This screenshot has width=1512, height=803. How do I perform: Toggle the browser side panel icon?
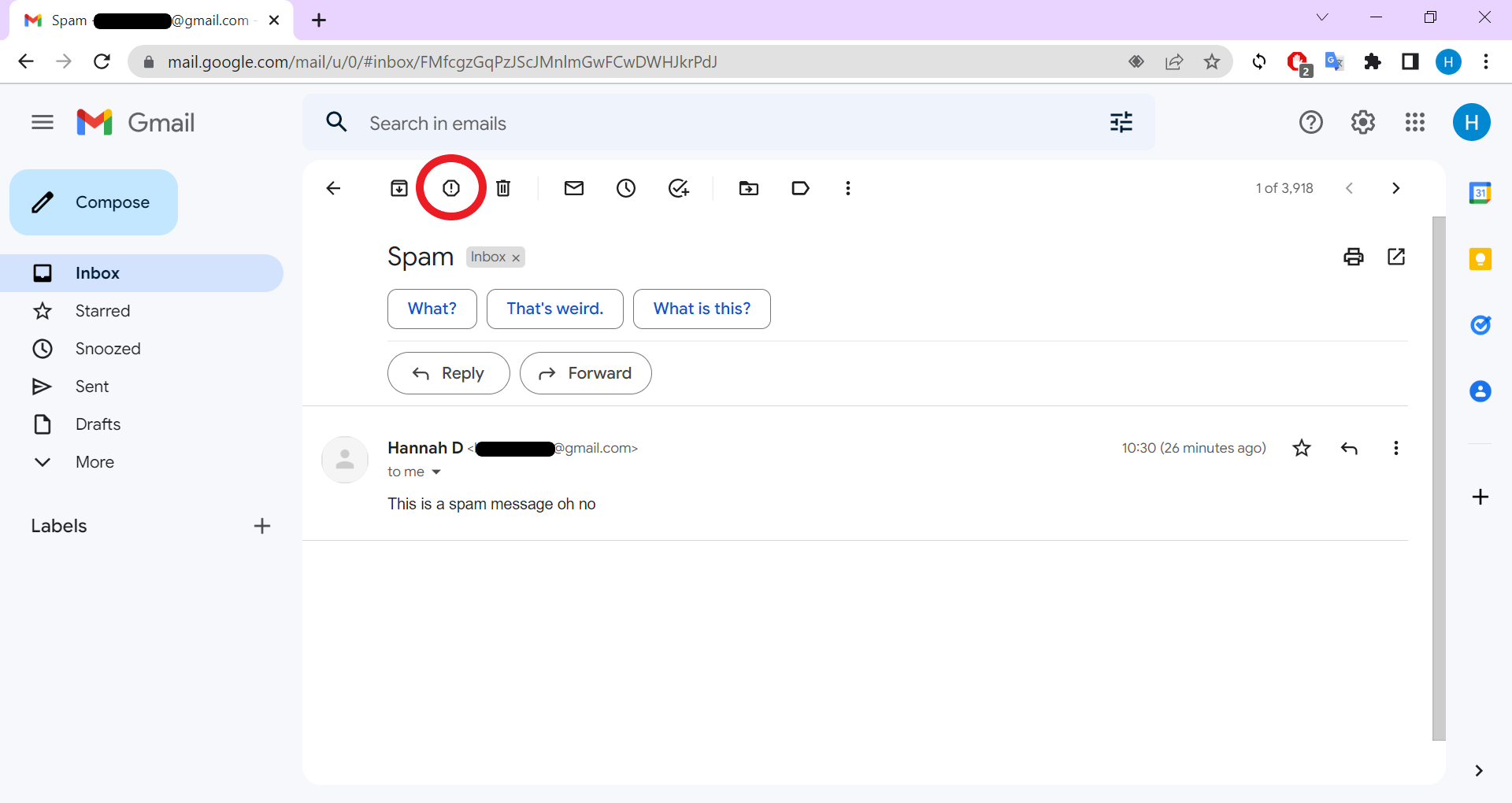1410,61
